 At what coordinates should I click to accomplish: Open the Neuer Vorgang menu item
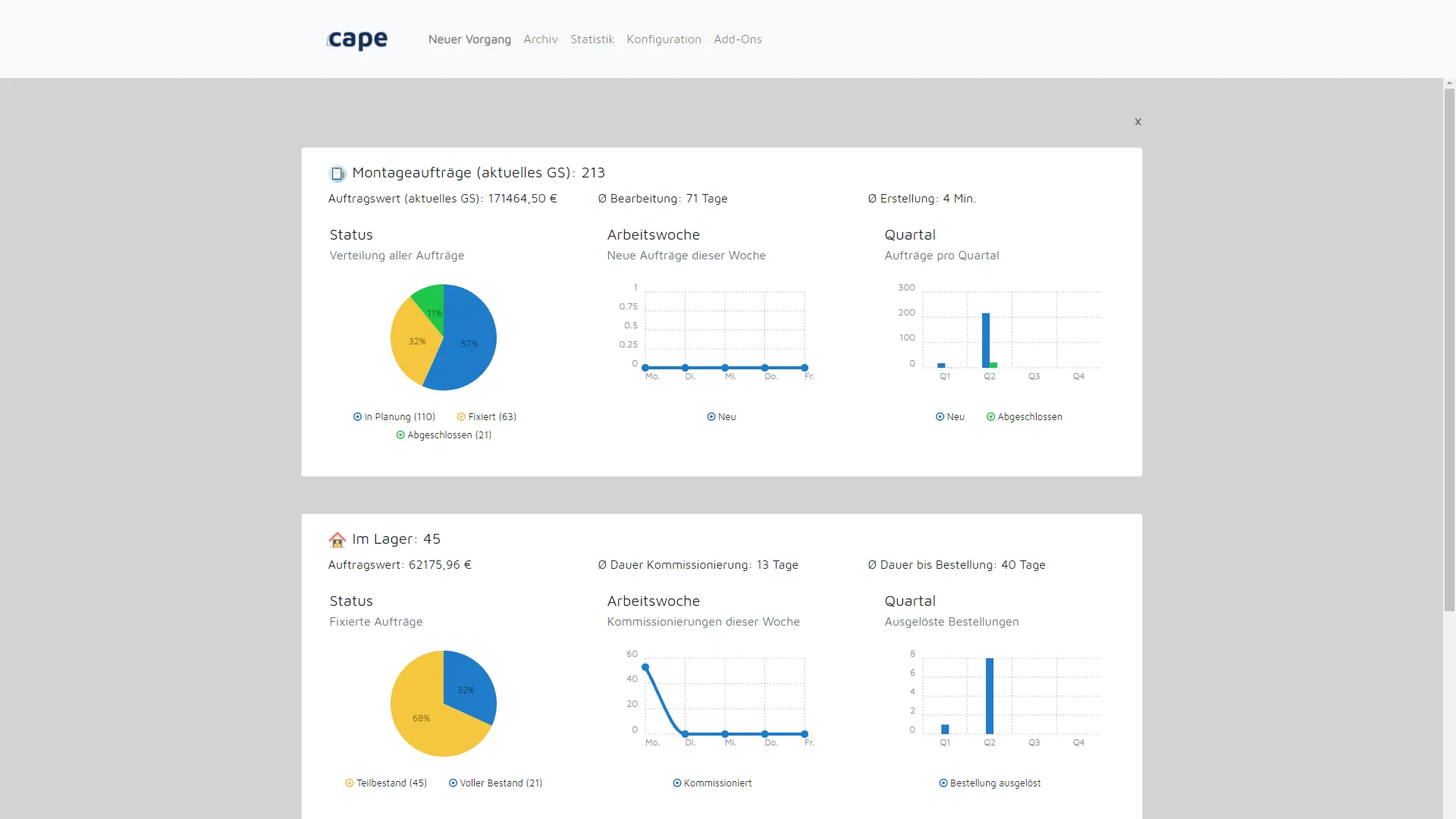coord(469,39)
